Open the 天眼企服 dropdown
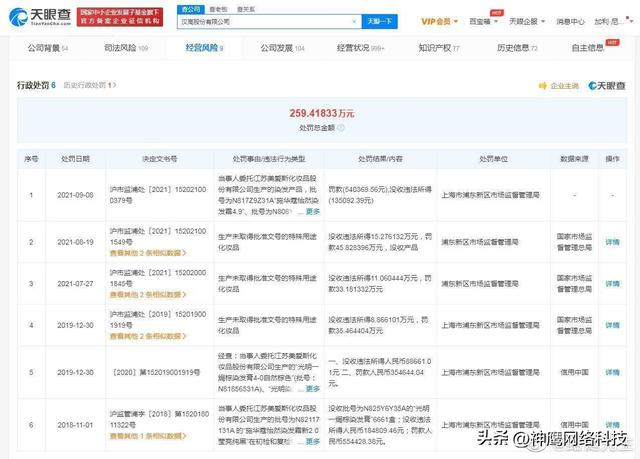The image size is (640, 459). [527, 22]
